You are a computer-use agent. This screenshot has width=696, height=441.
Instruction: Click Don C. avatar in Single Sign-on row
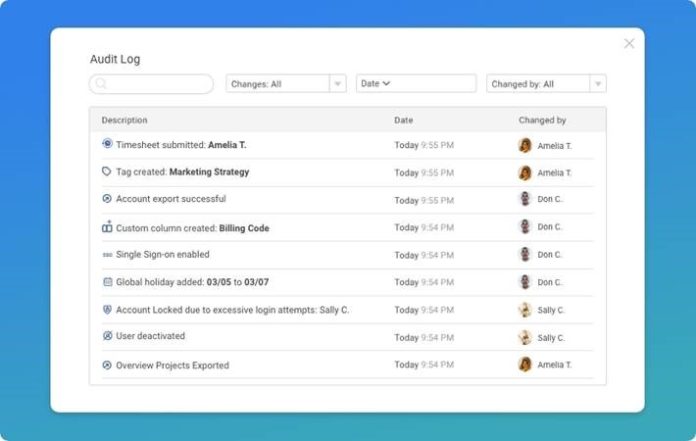tap(525, 254)
